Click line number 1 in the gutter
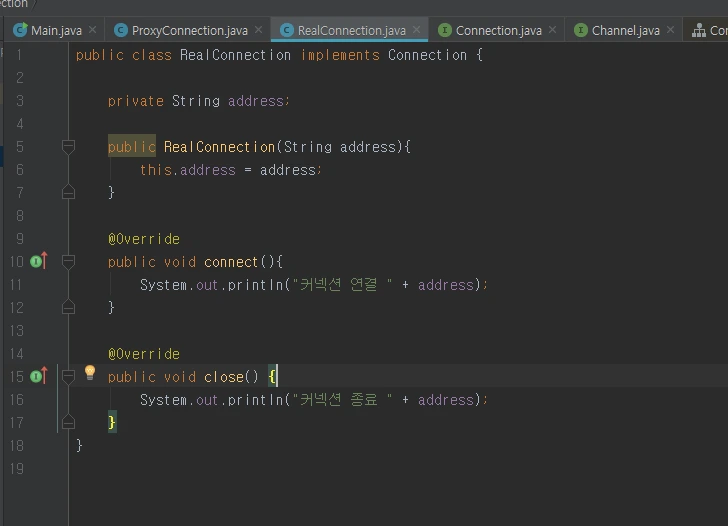The width and height of the screenshot is (728, 526). click(x=19, y=55)
